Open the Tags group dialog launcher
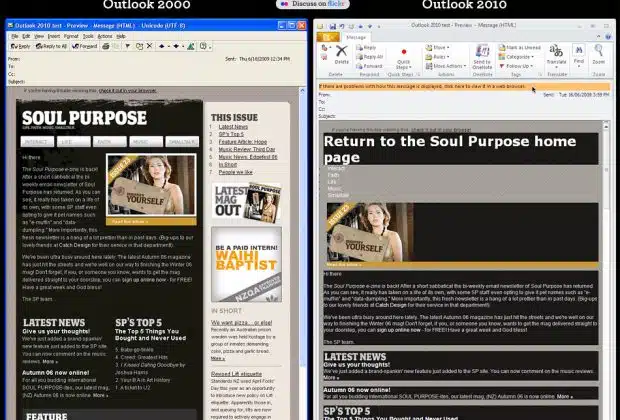Image resolution: width=620 pixels, height=420 pixels. (x=540, y=74)
